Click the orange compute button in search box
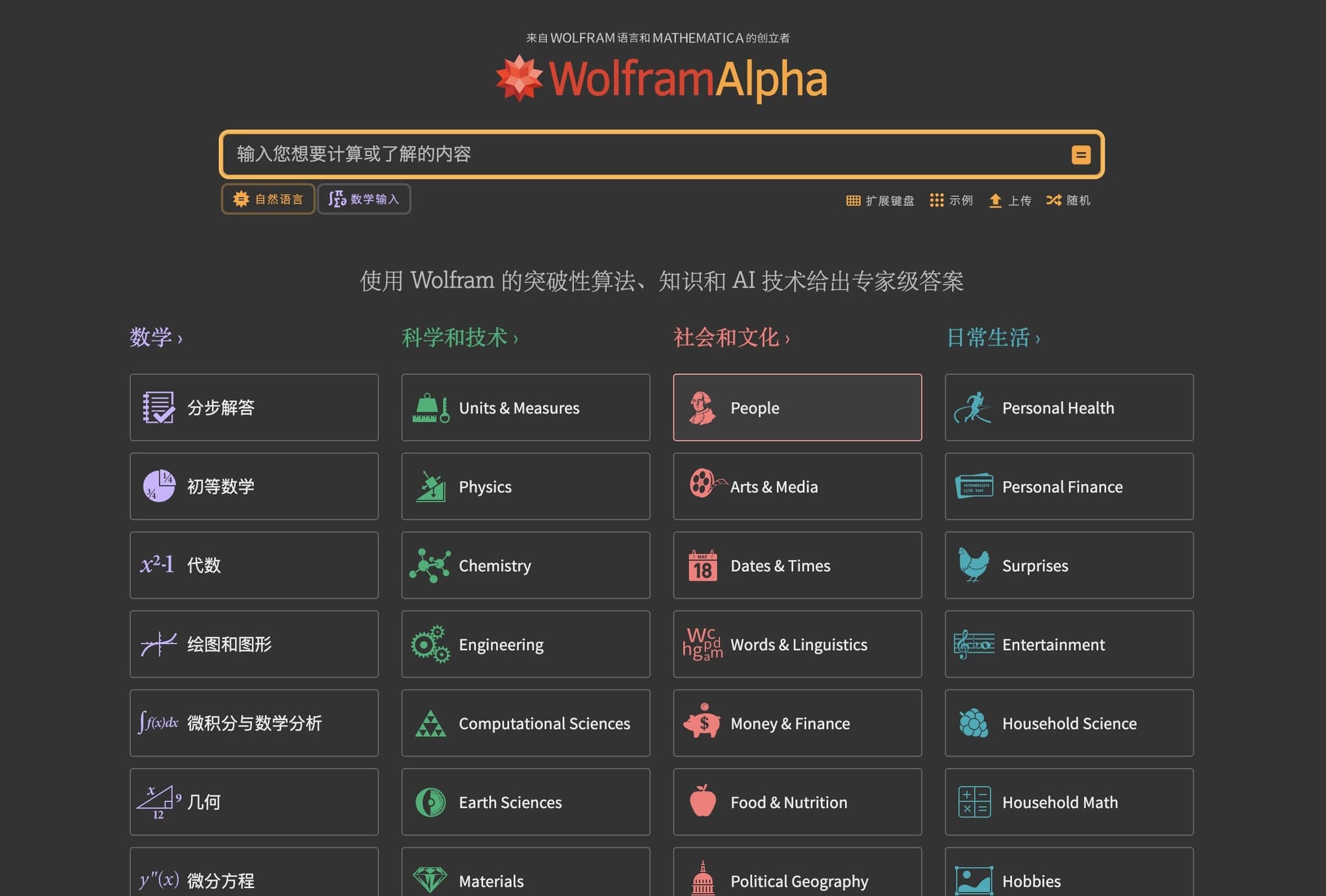1326x896 pixels. tap(1081, 154)
